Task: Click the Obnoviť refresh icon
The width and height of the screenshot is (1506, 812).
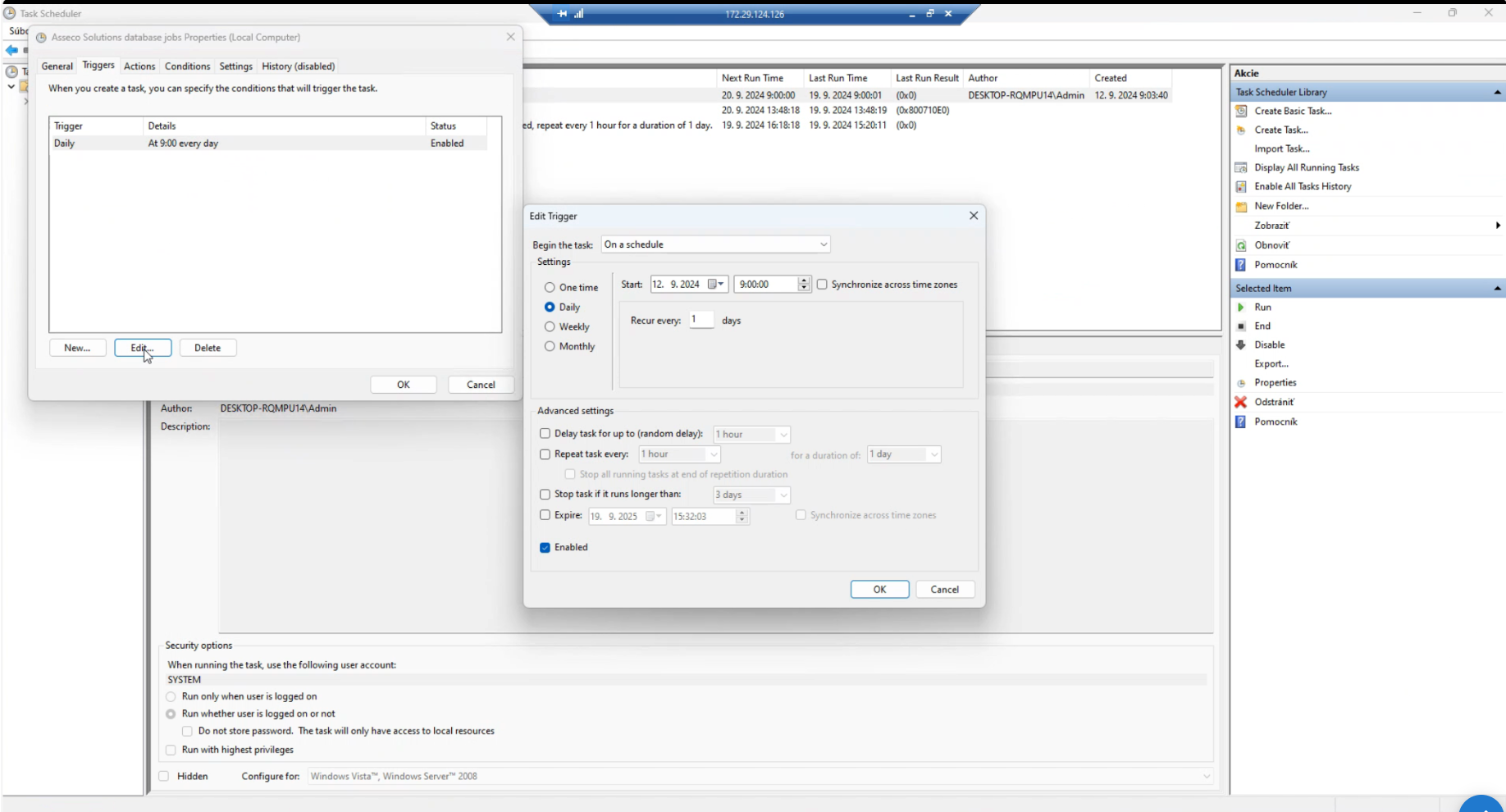Action: 1241,245
